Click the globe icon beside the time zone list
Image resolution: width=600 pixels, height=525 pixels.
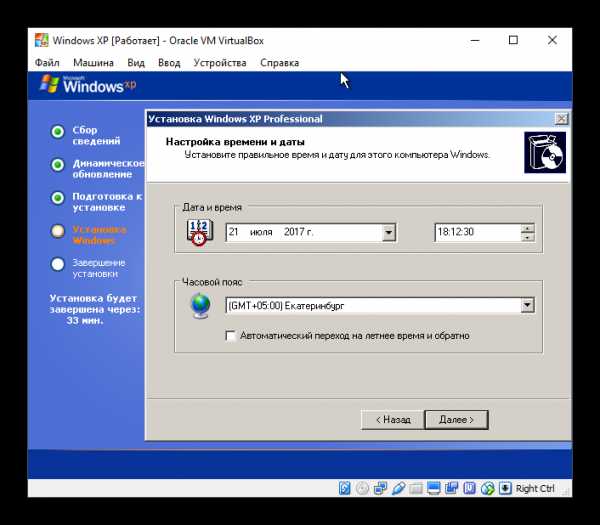pos(200,305)
